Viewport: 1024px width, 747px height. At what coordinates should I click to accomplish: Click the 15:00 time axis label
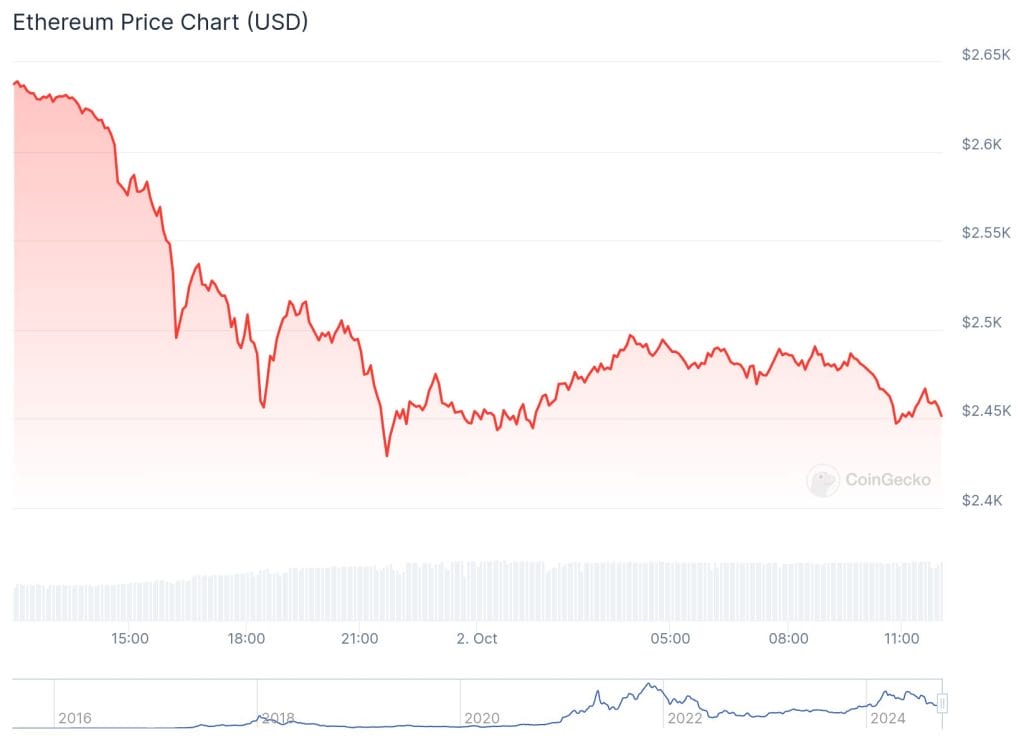point(130,638)
